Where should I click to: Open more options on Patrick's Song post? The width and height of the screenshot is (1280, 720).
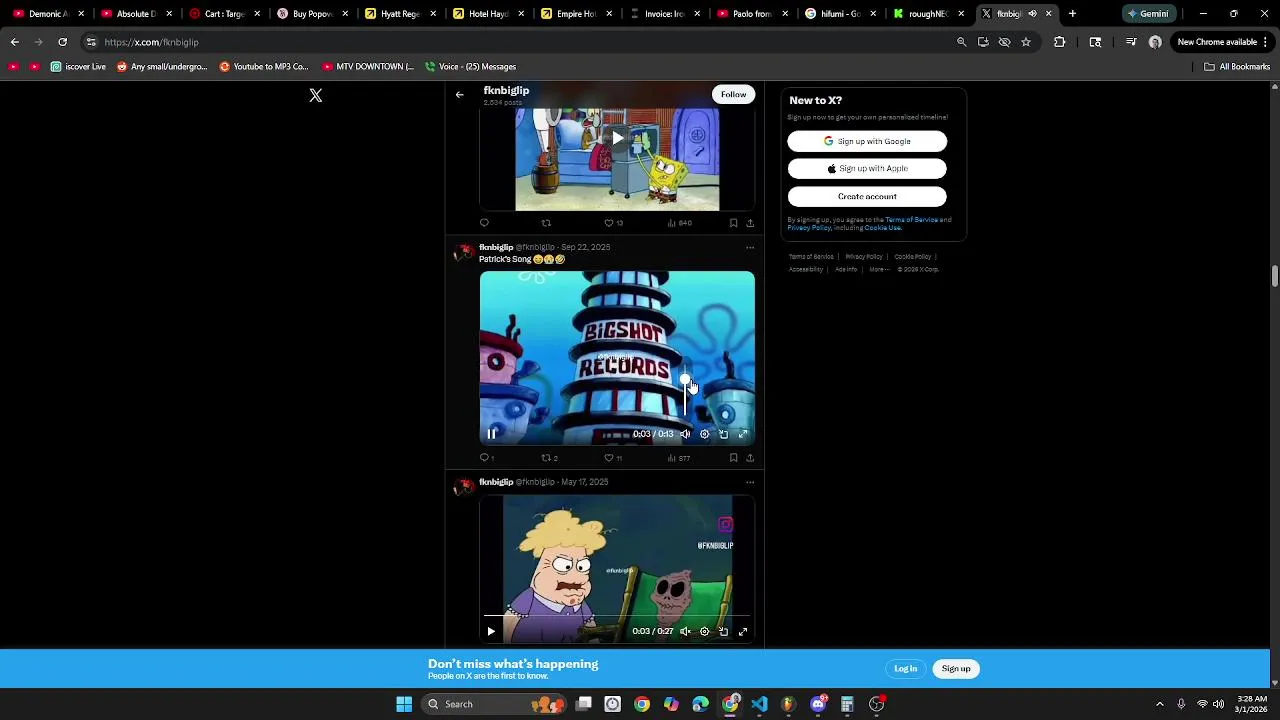(x=750, y=247)
